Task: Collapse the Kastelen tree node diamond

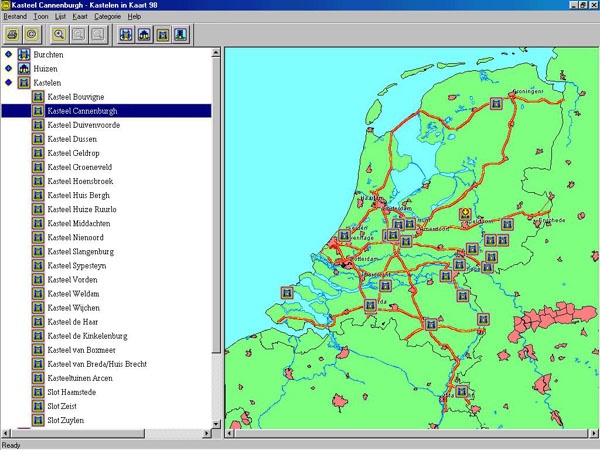Action: 9,83
